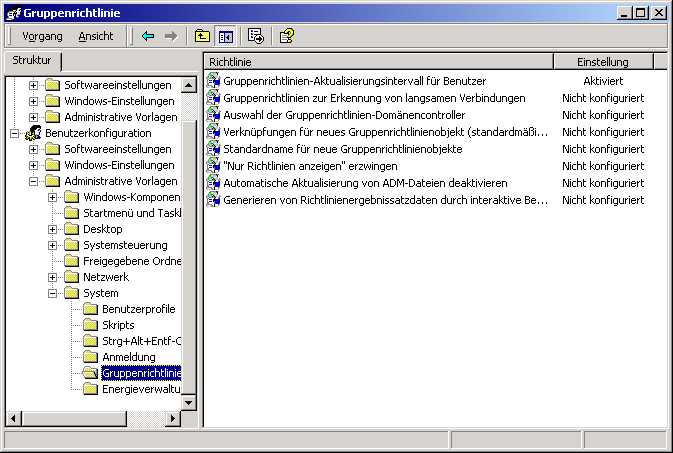This screenshot has width=673, height=453.
Task: Expand Softwareeinstellungen under Benutzerkonfiguration
Action: (x=33, y=149)
